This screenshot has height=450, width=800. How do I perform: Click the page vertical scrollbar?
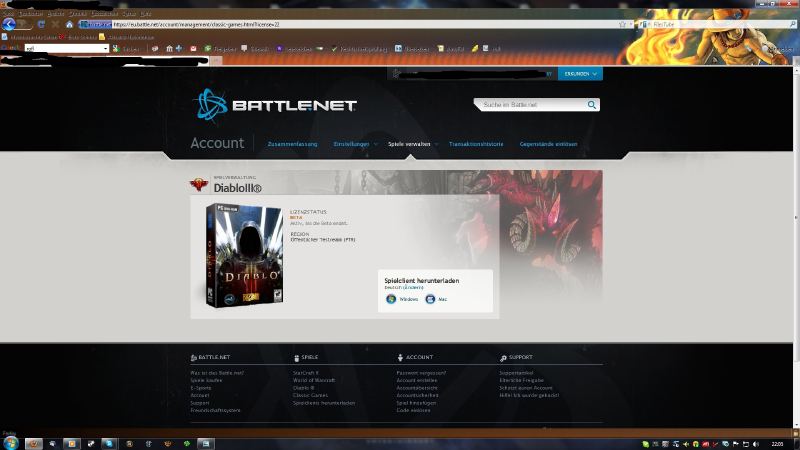(796, 247)
